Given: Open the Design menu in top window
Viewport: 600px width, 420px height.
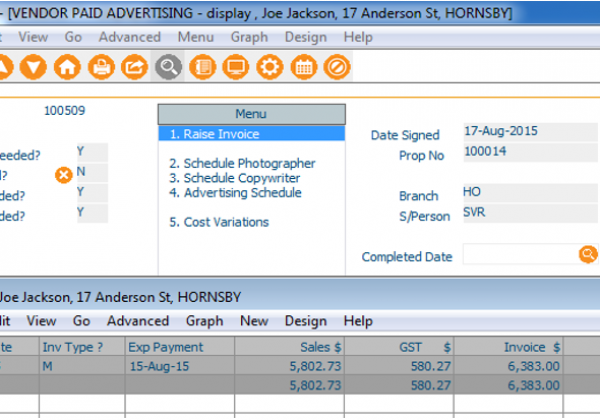Looking at the screenshot, I should pyautogui.click(x=306, y=37).
